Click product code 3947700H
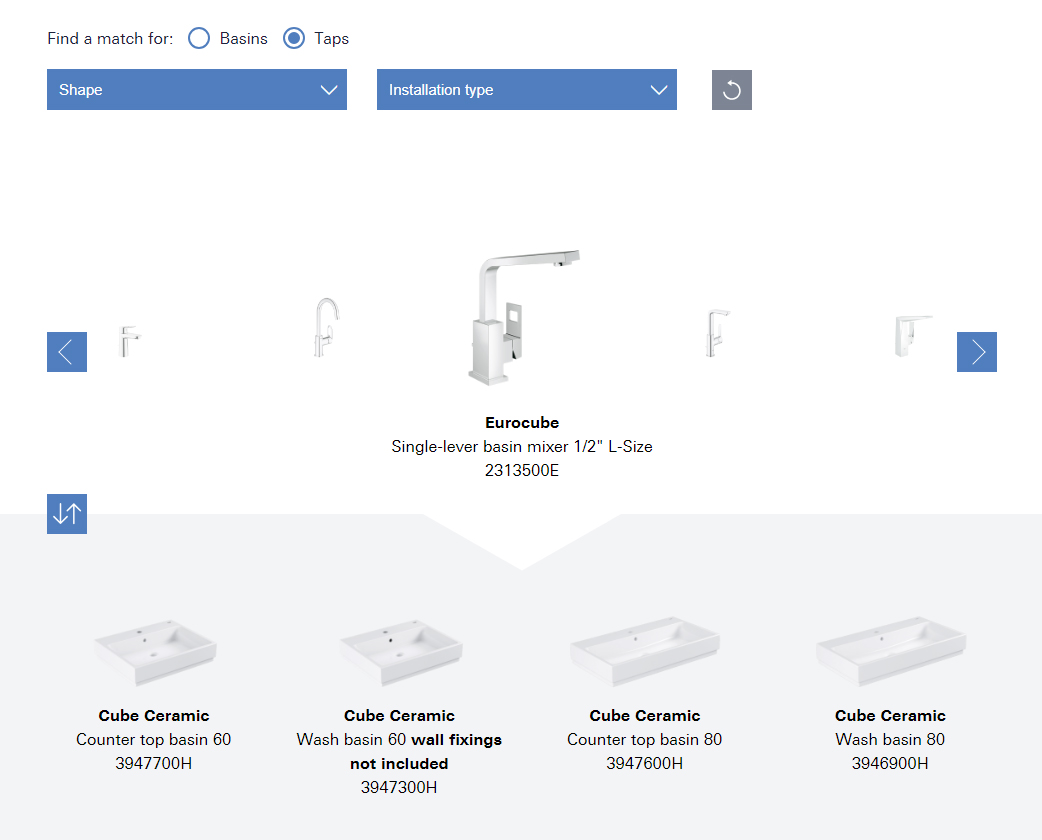The width and height of the screenshot is (1042, 840). (154, 764)
